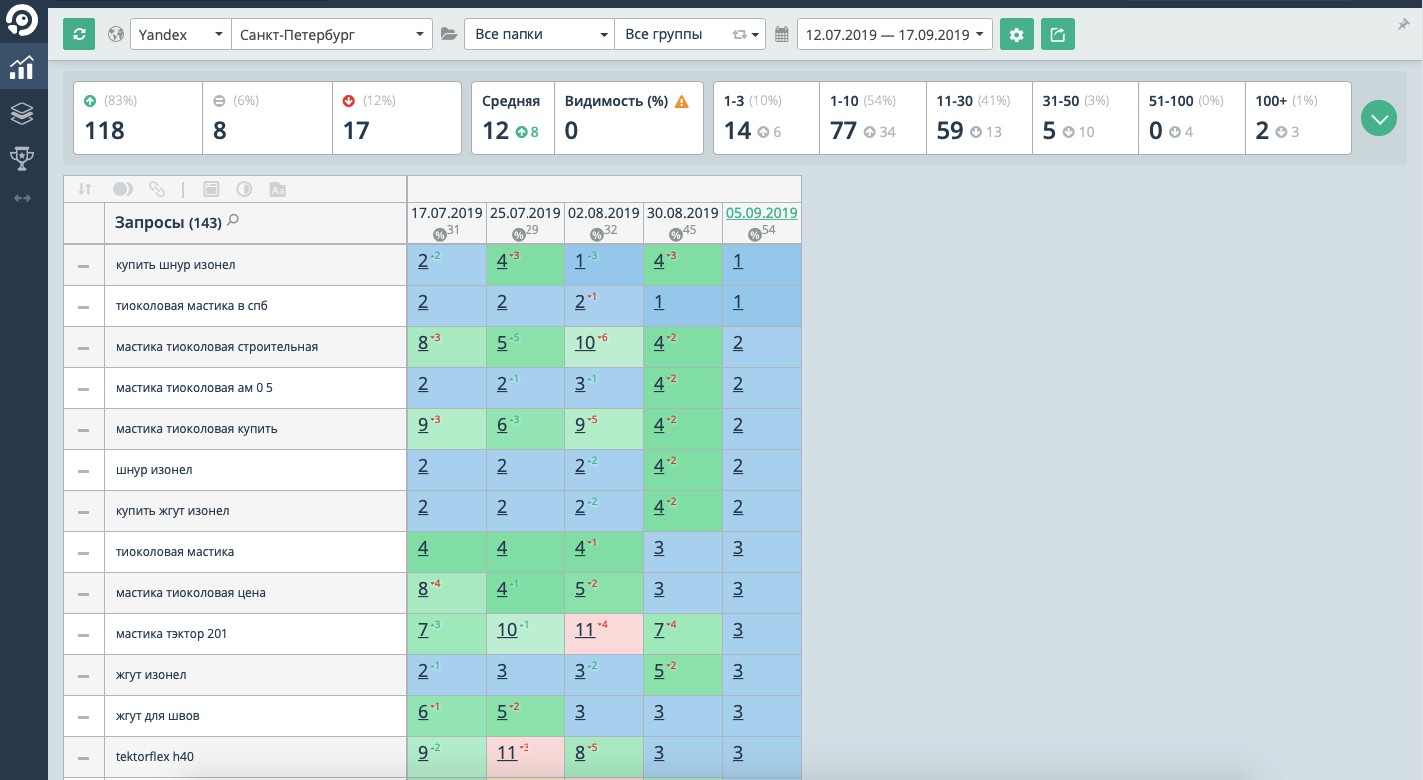Select the 31-50 positions summary tile
The width and height of the screenshot is (1423, 780).
1085,118
